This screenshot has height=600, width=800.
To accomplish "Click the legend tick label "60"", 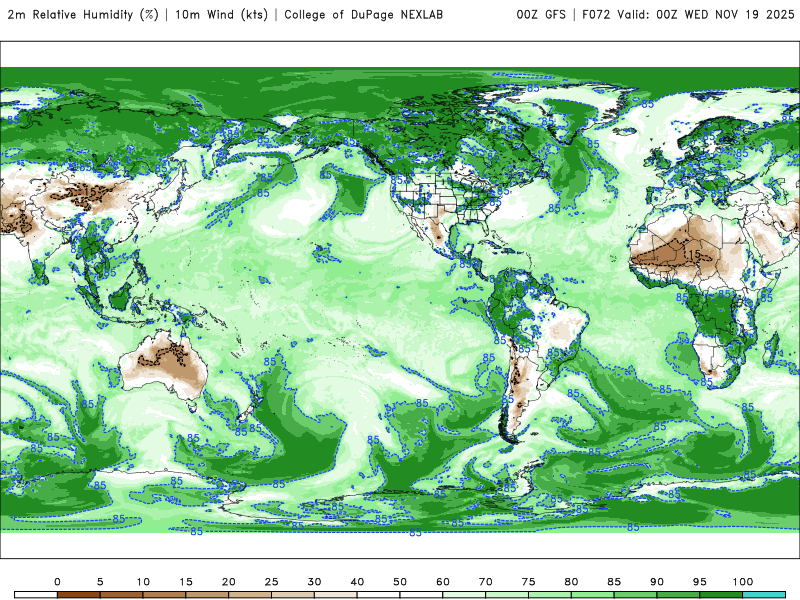I will (x=443, y=582).
